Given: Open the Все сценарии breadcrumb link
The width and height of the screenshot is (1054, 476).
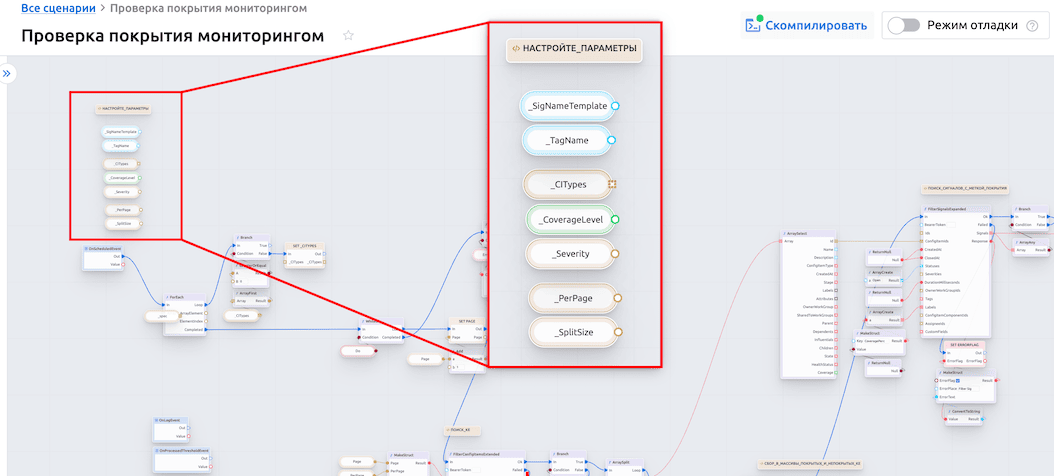Looking at the screenshot, I should (58, 8).
